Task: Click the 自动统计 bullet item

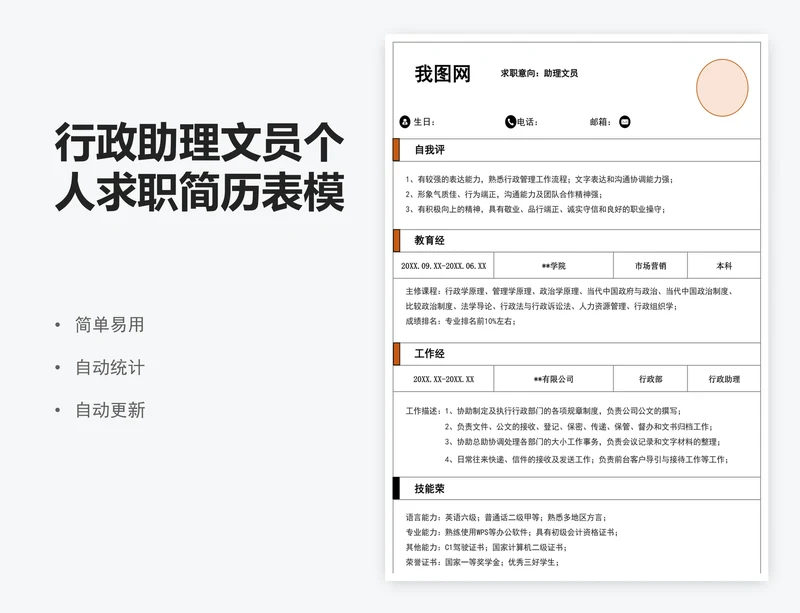Action: (x=110, y=367)
